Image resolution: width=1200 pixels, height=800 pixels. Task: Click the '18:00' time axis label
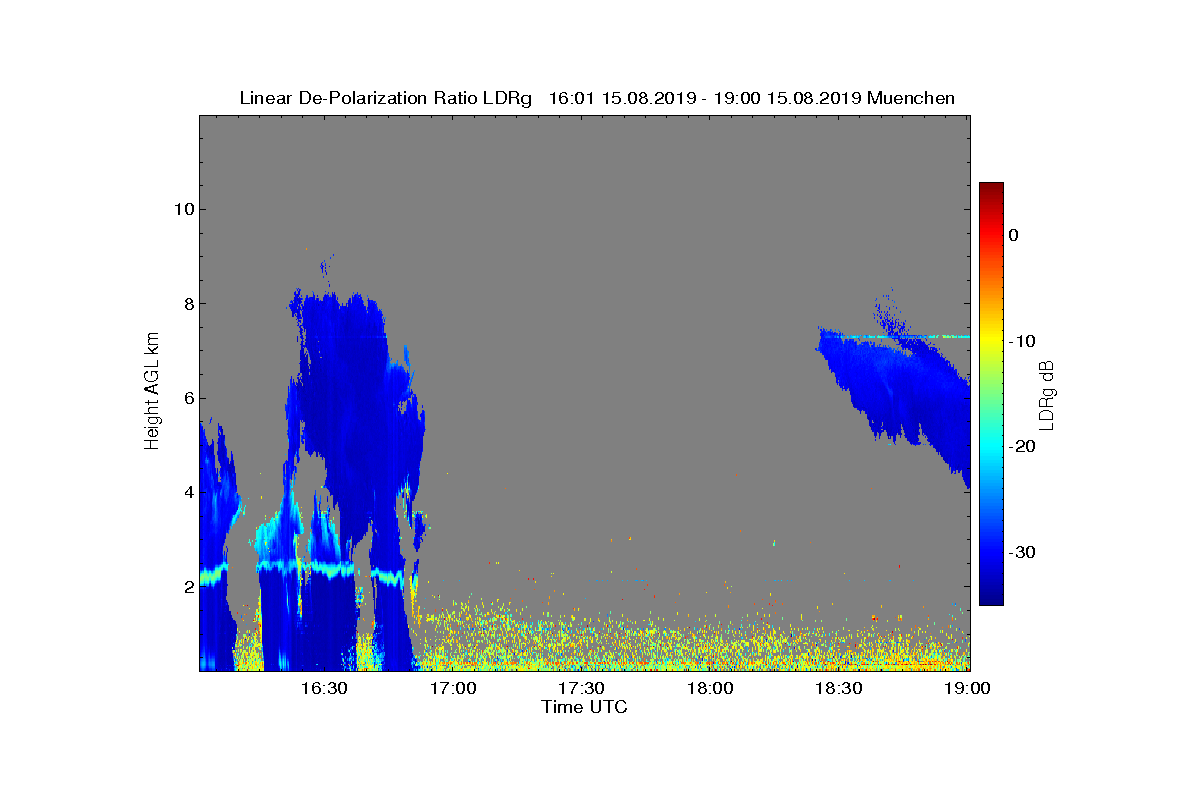[711, 688]
